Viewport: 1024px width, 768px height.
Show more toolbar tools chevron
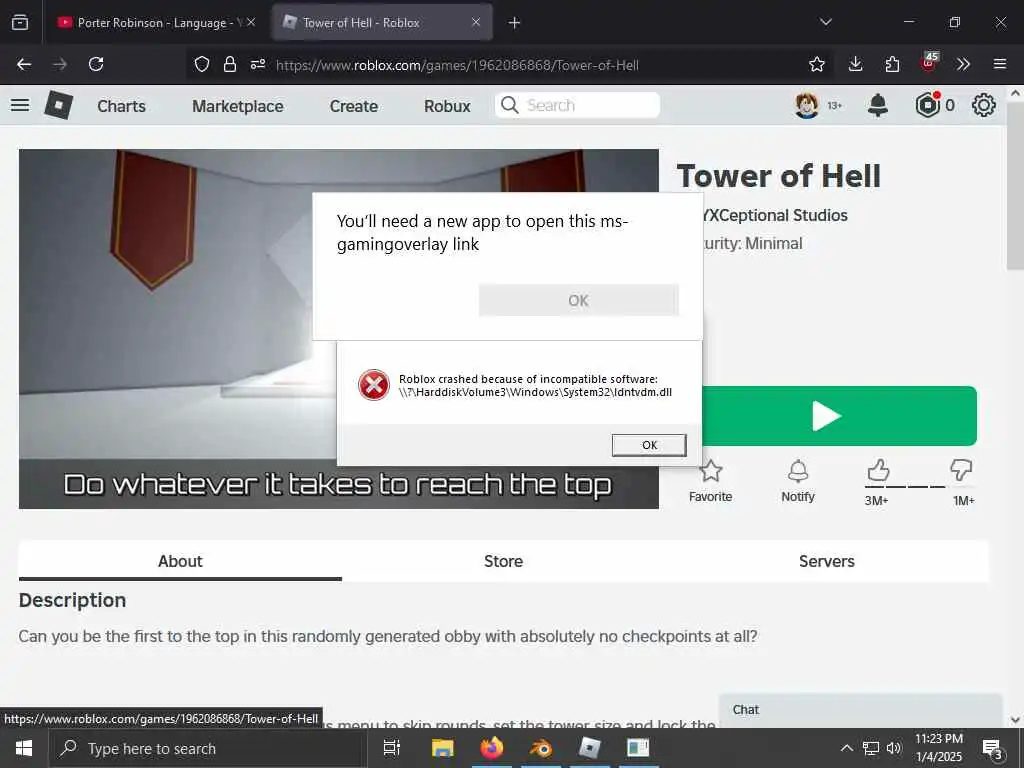click(x=963, y=64)
